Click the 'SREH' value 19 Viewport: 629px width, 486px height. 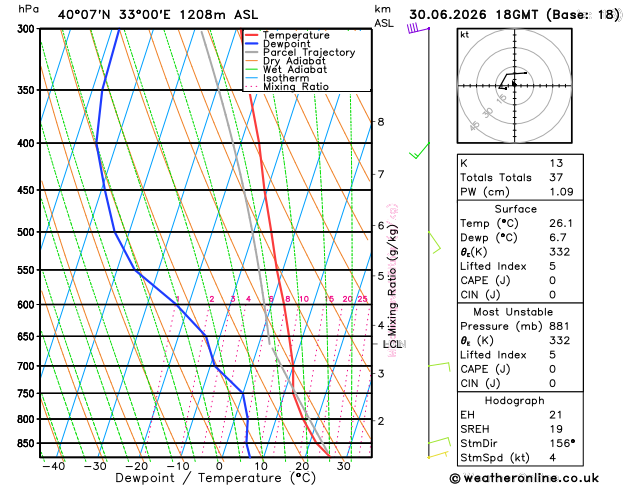pyautogui.click(x=556, y=429)
